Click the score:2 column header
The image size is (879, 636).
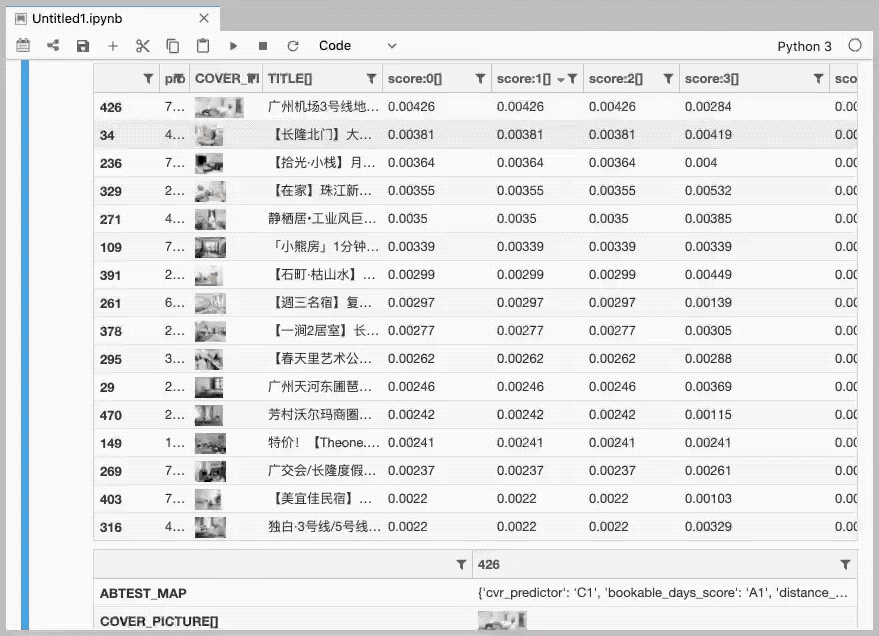point(616,79)
